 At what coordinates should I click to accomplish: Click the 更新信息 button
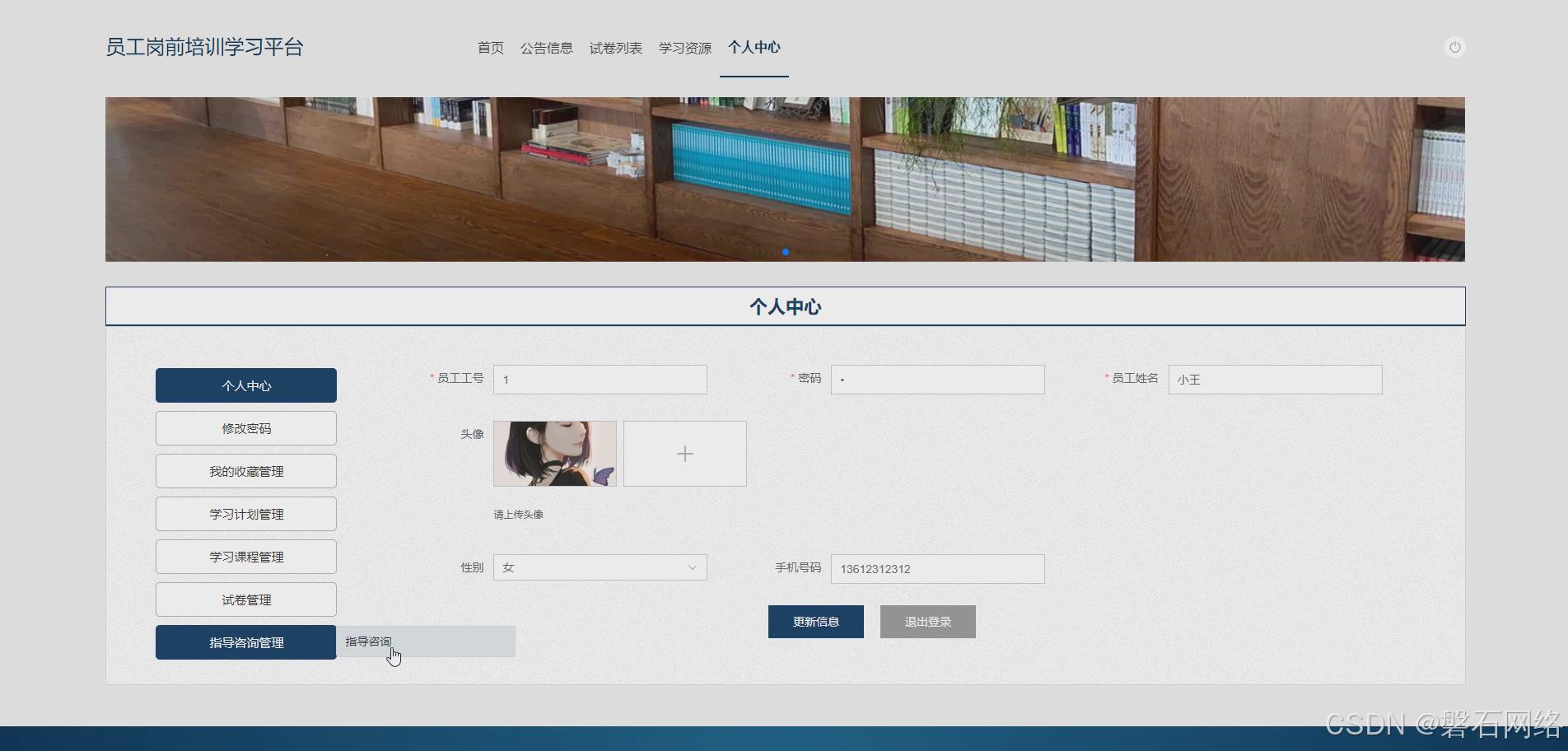[816, 622]
